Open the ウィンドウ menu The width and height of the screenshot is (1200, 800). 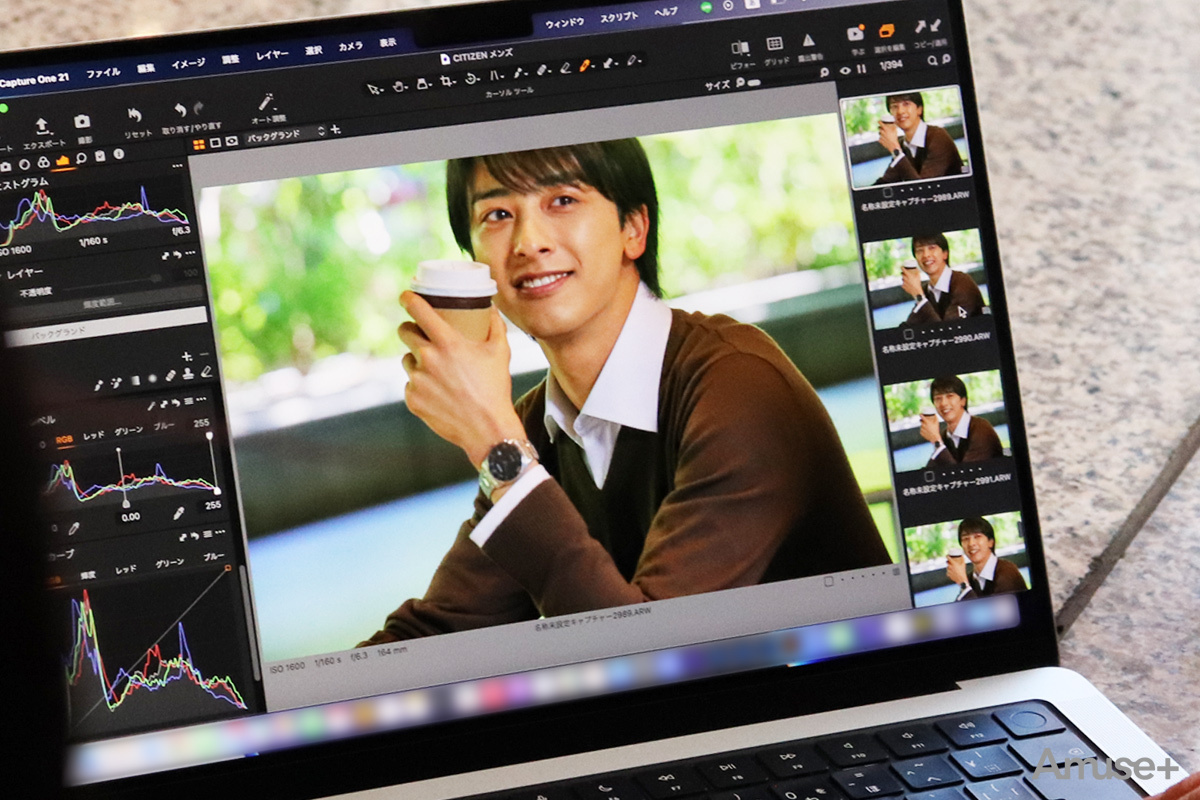click(x=565, y=21)
